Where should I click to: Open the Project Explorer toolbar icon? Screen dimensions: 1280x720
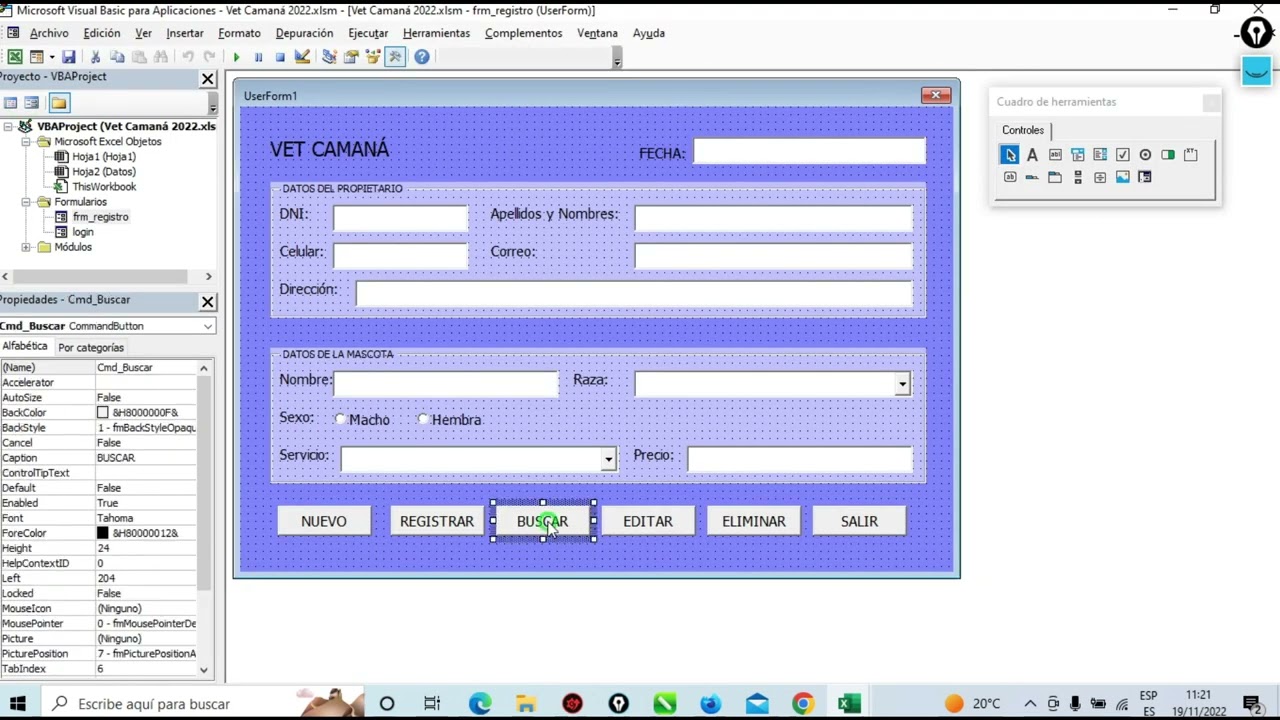[329, 57]
